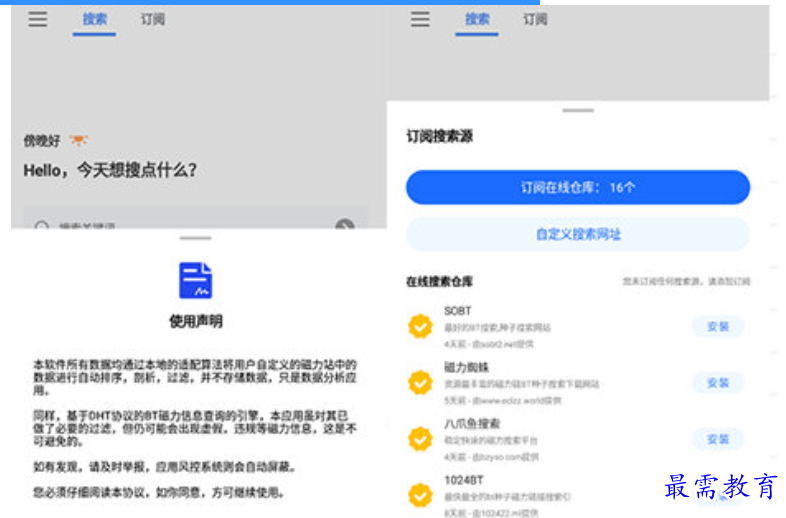Click the 八爪鱼搜索 source title
This screenshot has width=786, height=518.
(472, 424)
